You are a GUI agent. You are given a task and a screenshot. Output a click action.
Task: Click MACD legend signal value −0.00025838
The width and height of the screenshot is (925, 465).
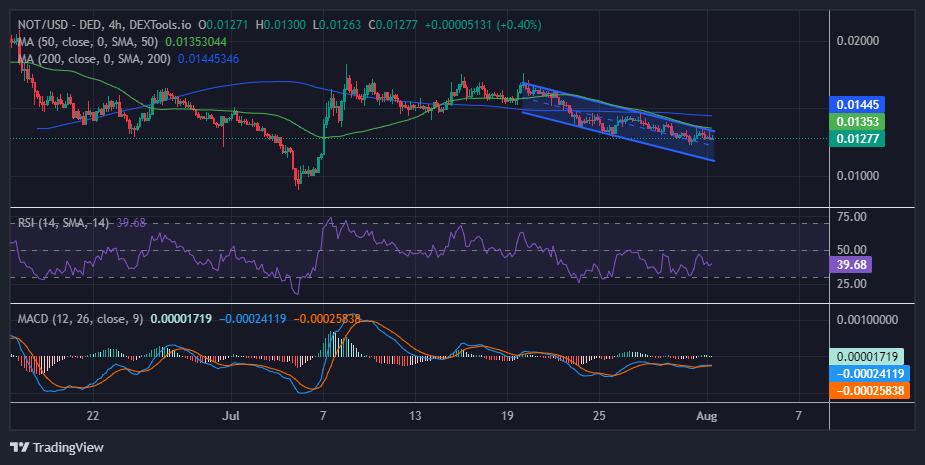327,319
